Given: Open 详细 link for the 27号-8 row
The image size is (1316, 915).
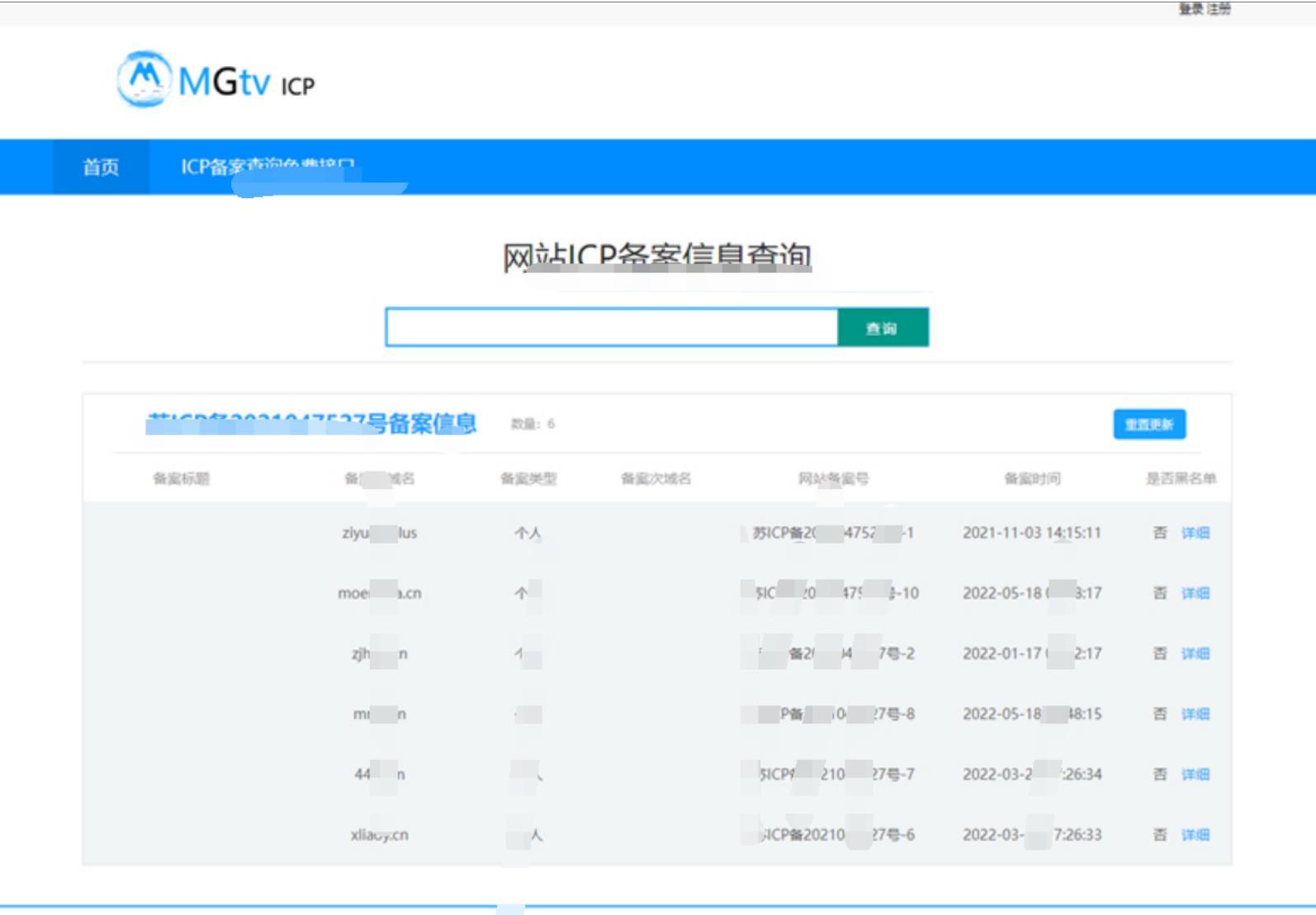Looking at the screenshot, I should coord(1195,714).
